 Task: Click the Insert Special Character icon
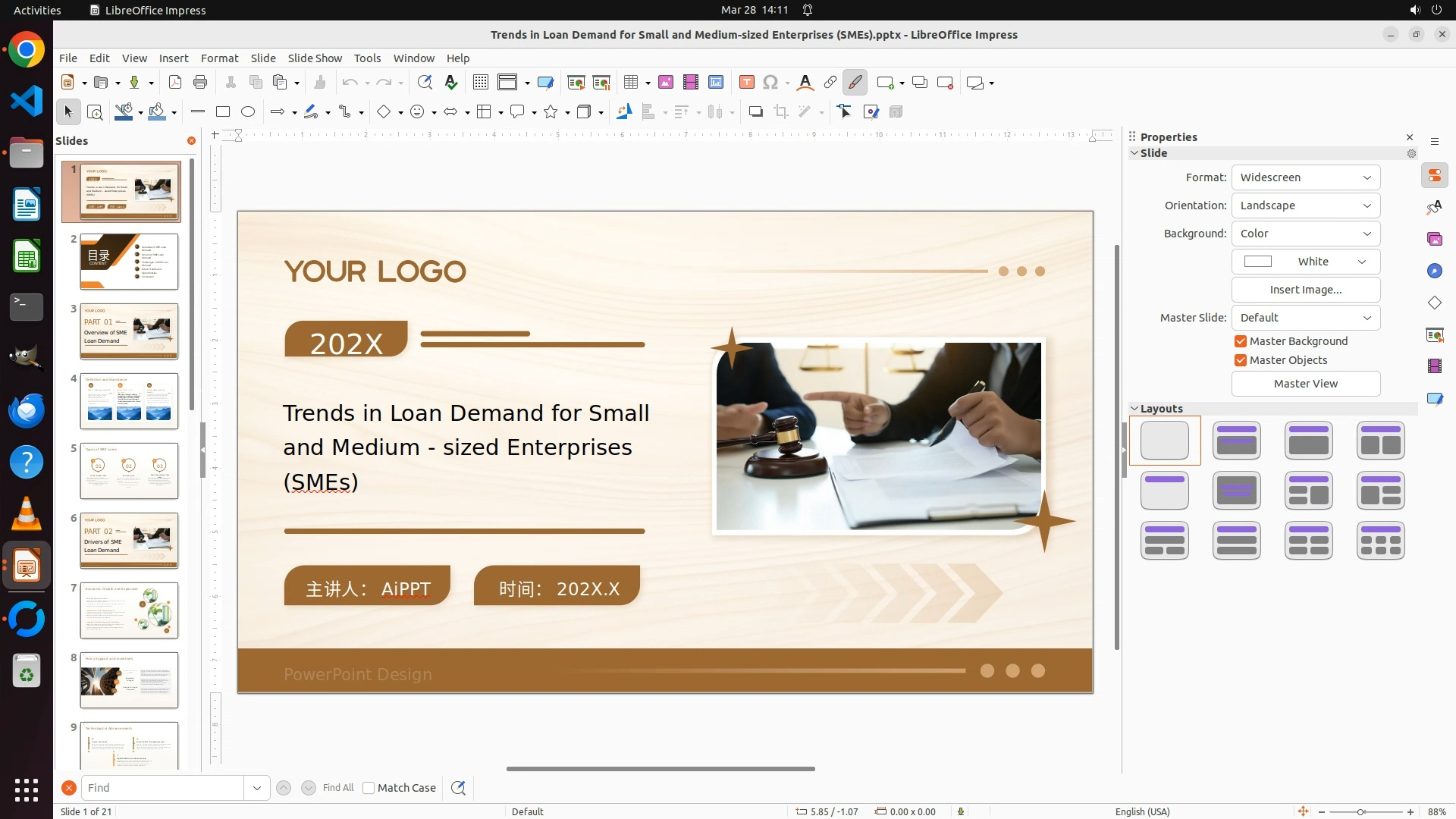point(770,83)
